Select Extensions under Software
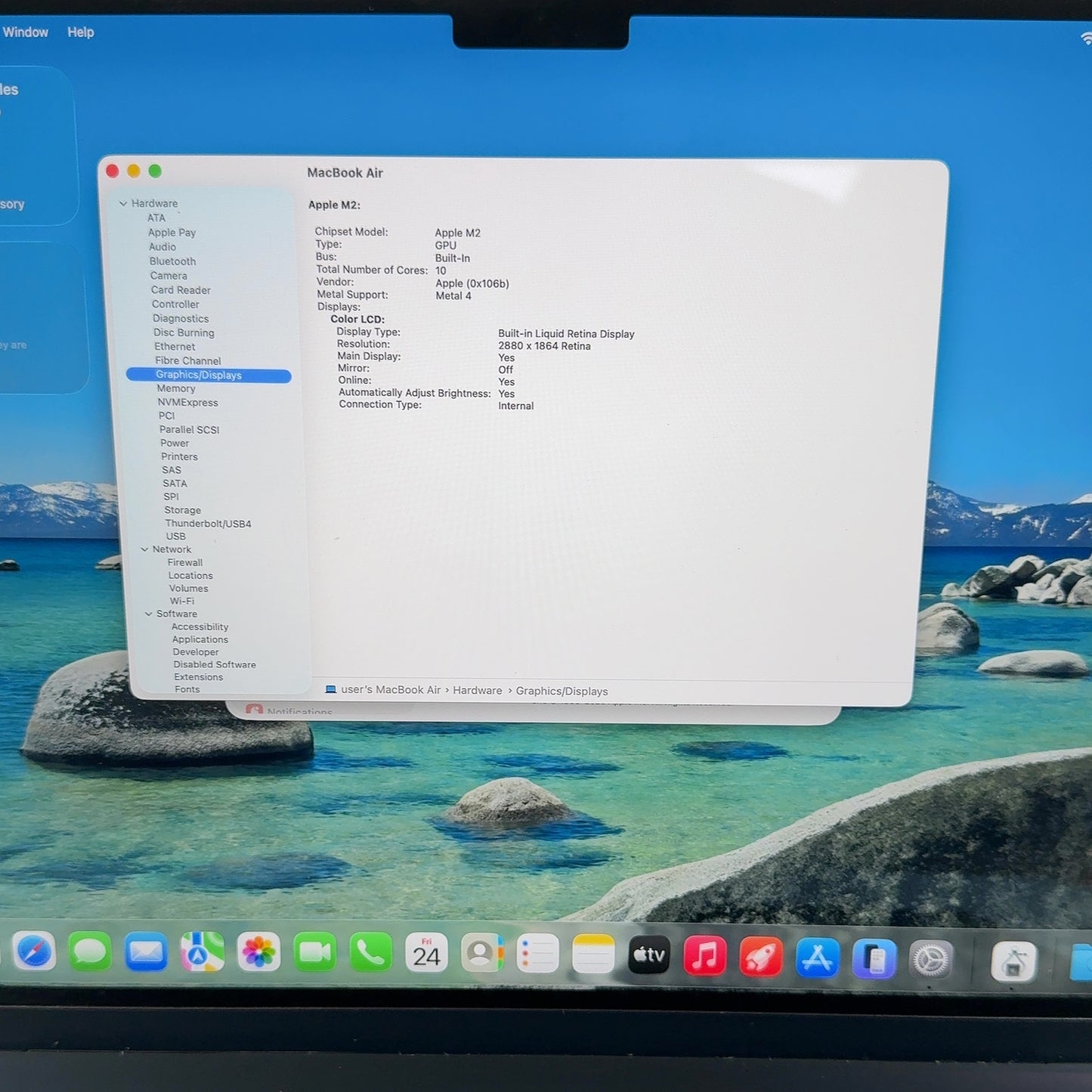This screenshot has width=1092, height=1092. pyautogui.click(x=199, y=677)
